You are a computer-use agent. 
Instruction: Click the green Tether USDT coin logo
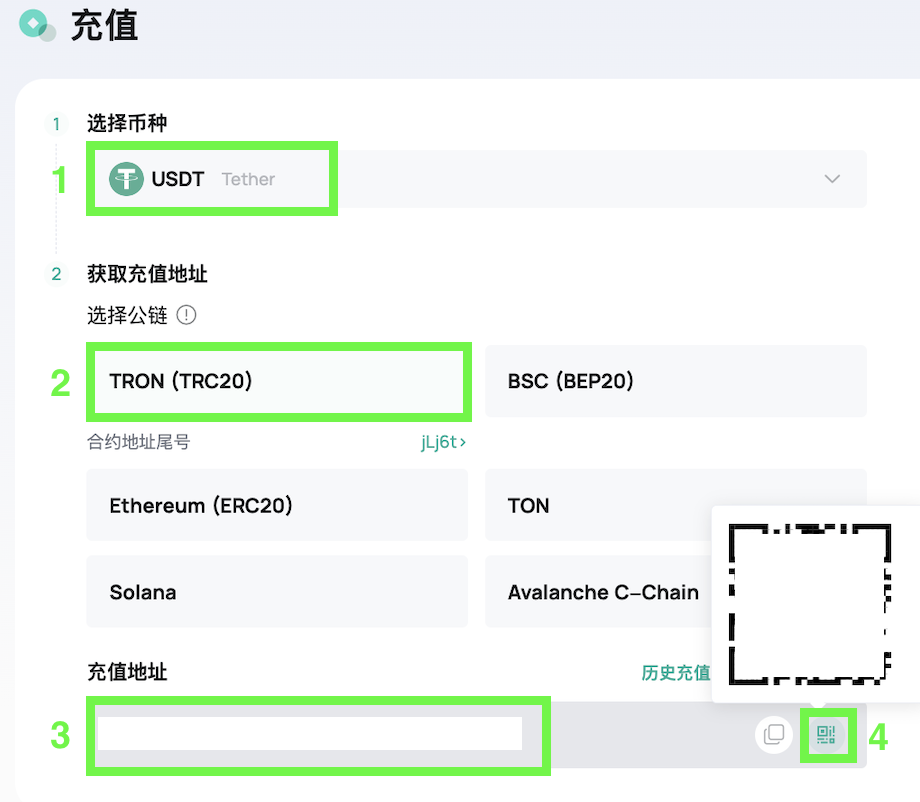(126, 179)
